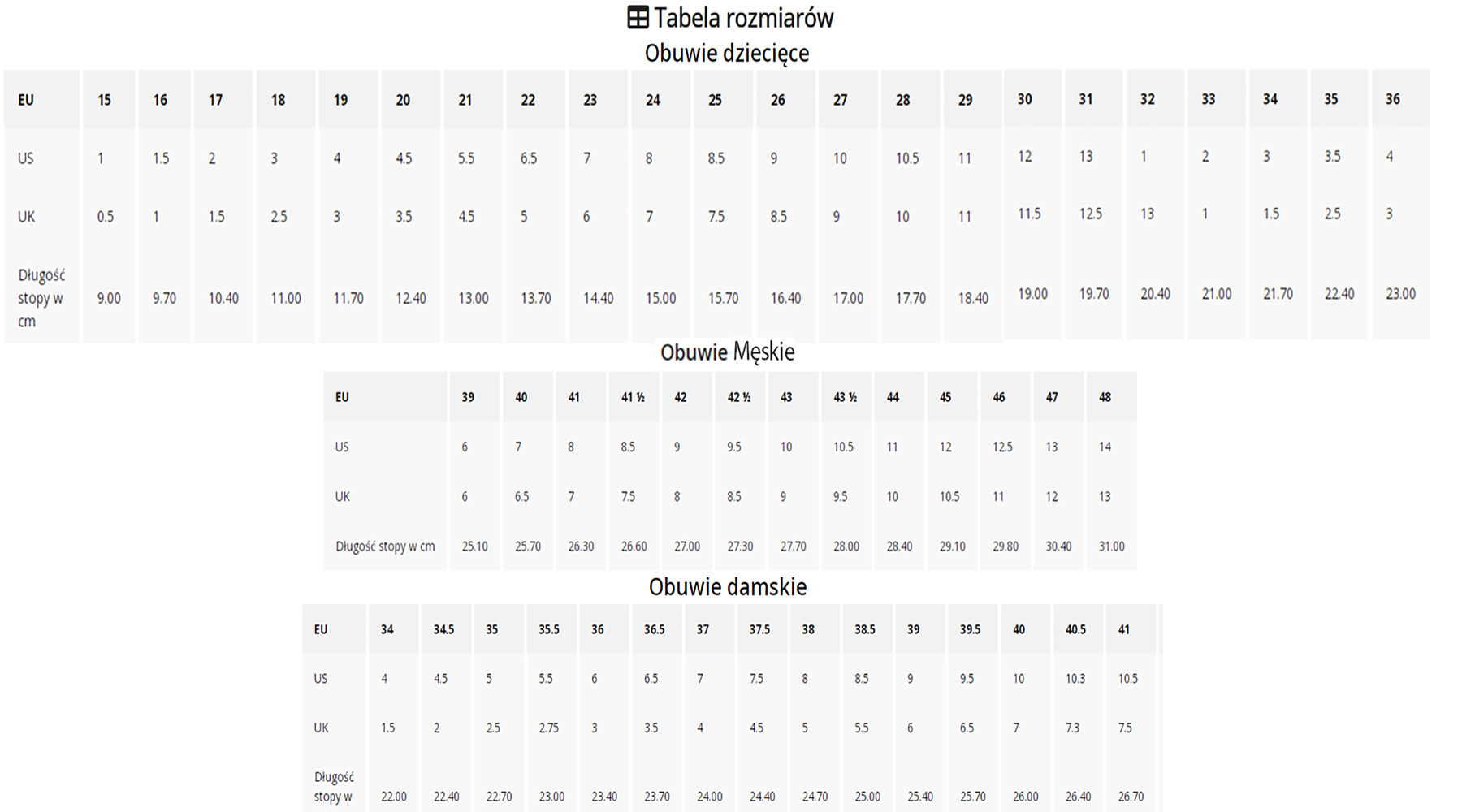Viewport: 1462px width, 812px height.
Task: Select the 22.00 cm cell in women's table
Action: (x=394, y=797)
